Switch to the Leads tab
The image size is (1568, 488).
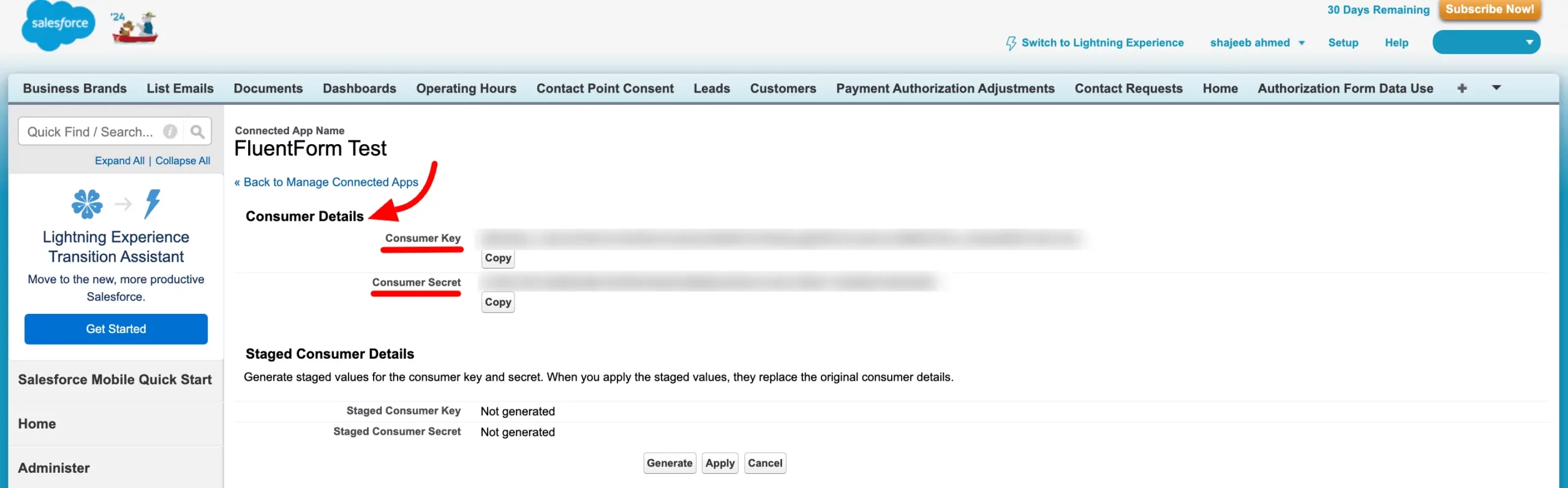(712, 88)
